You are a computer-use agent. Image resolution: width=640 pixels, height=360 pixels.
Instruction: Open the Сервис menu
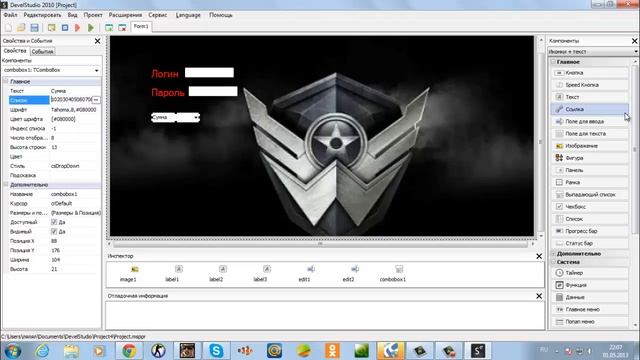coord(158,15)
